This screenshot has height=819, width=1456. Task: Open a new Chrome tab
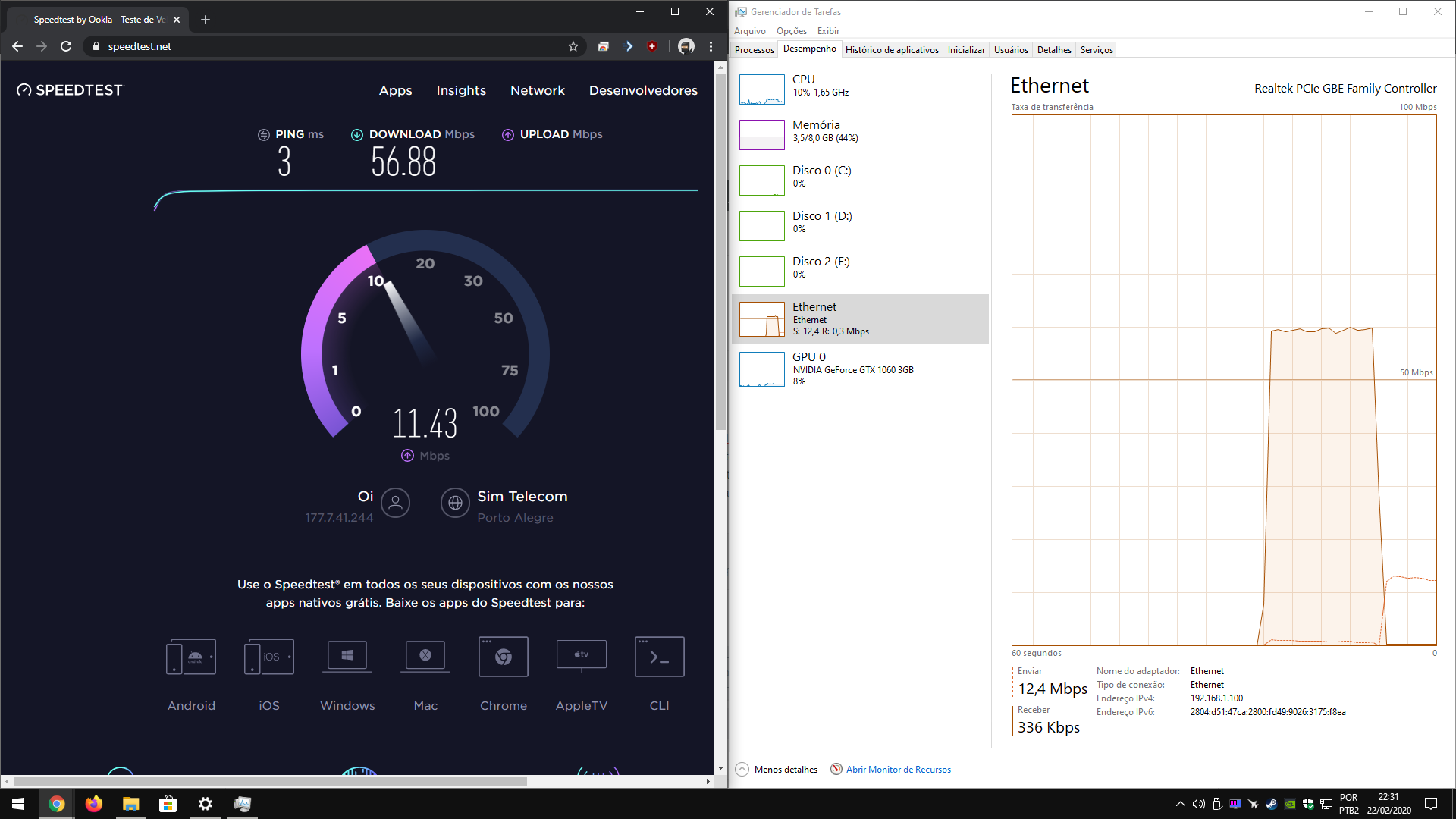(x=206, y=20)
